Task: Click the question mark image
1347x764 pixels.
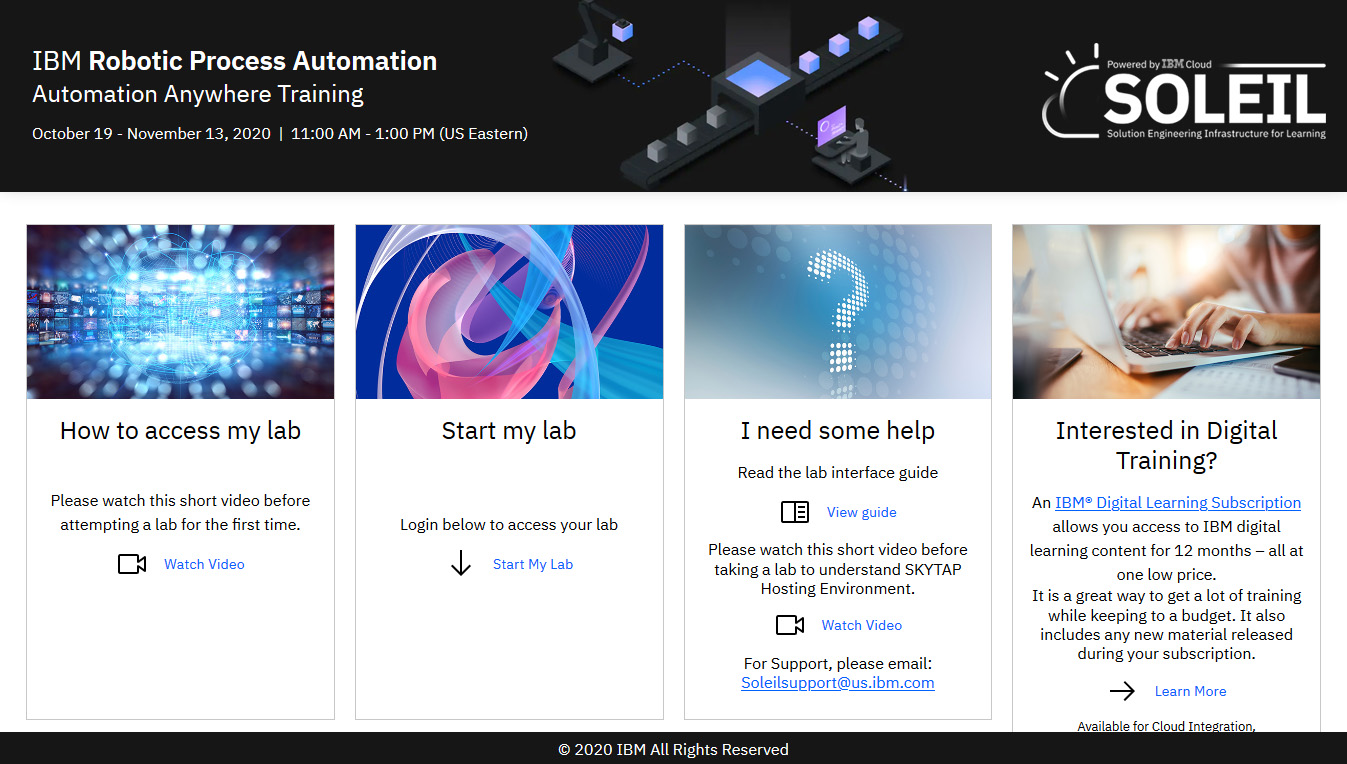Action: click(838, 312)
